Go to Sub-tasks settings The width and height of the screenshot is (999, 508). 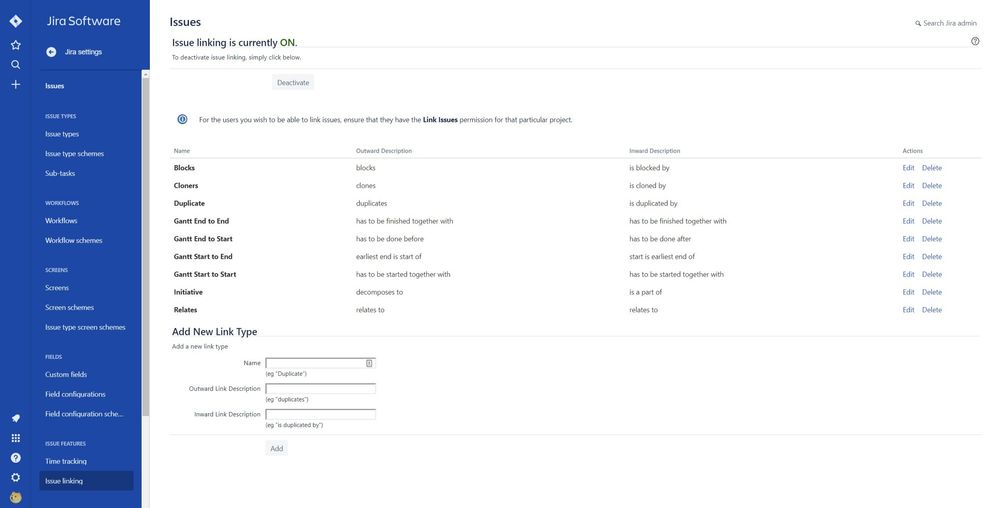[60, 173]
